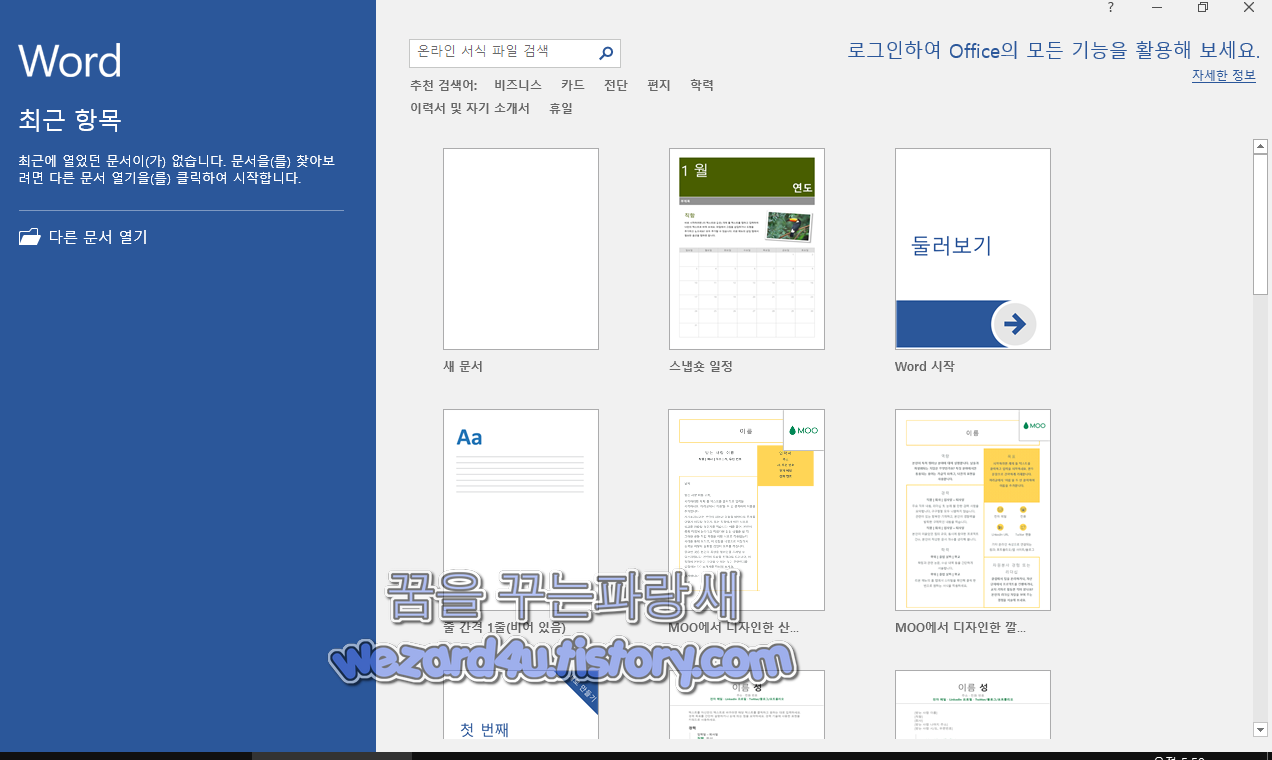
Task: Open the Help question mark icon
Action: tap(1110, 8)
